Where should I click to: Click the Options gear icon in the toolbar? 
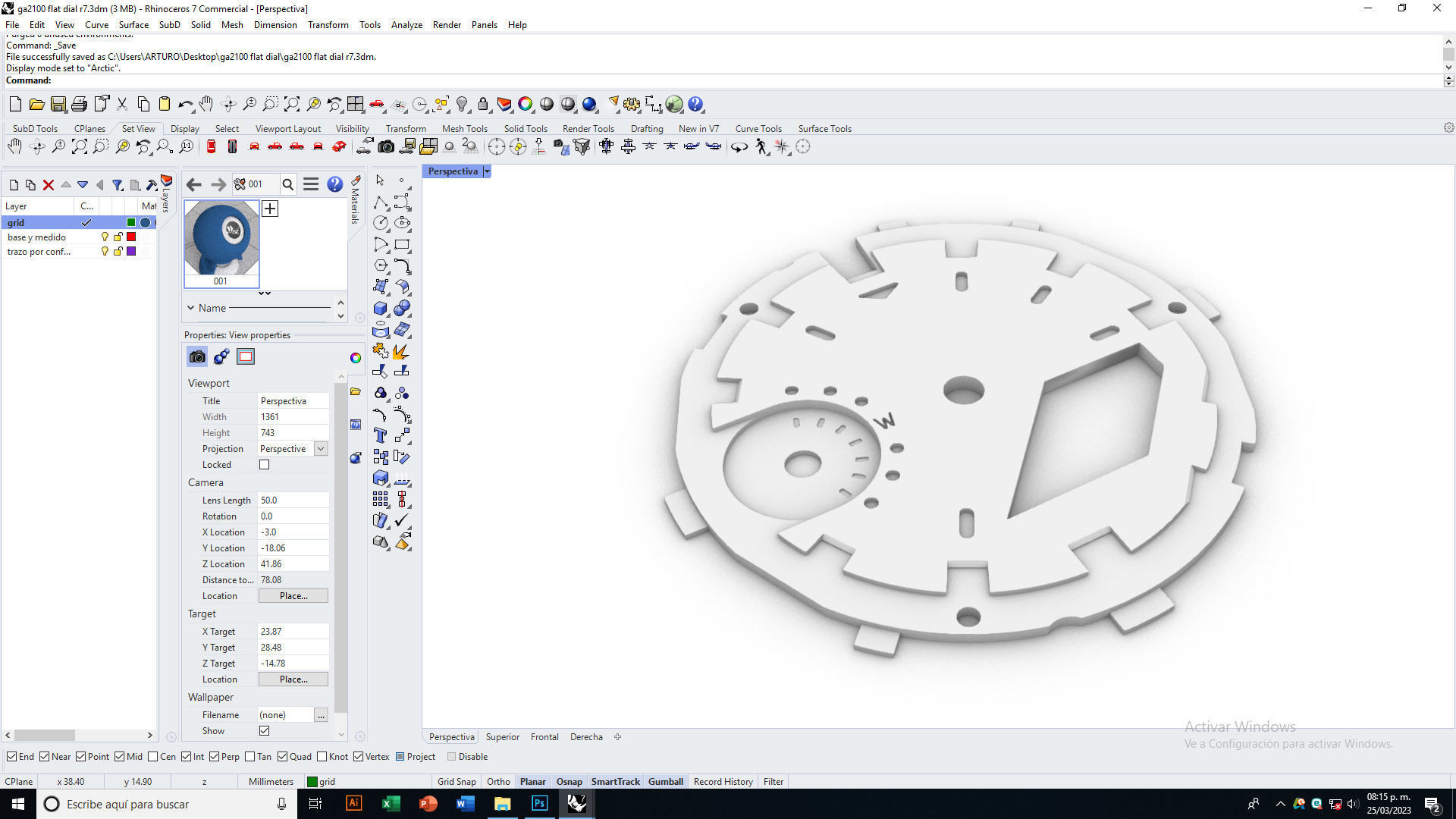click(632, 104)
